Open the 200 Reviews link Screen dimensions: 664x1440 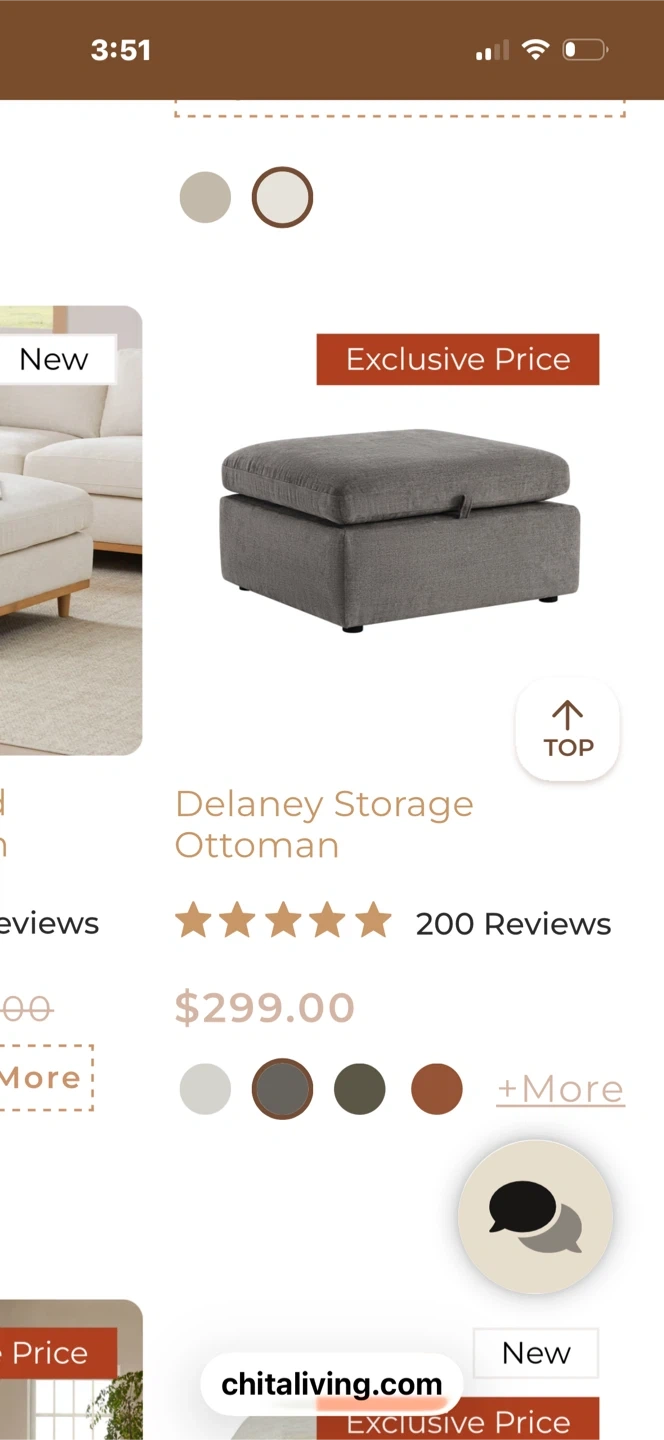click(x=513, y=923)
